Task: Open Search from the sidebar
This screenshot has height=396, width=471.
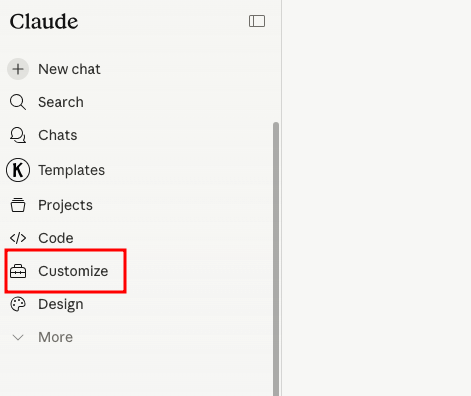Action: (61, 102)
